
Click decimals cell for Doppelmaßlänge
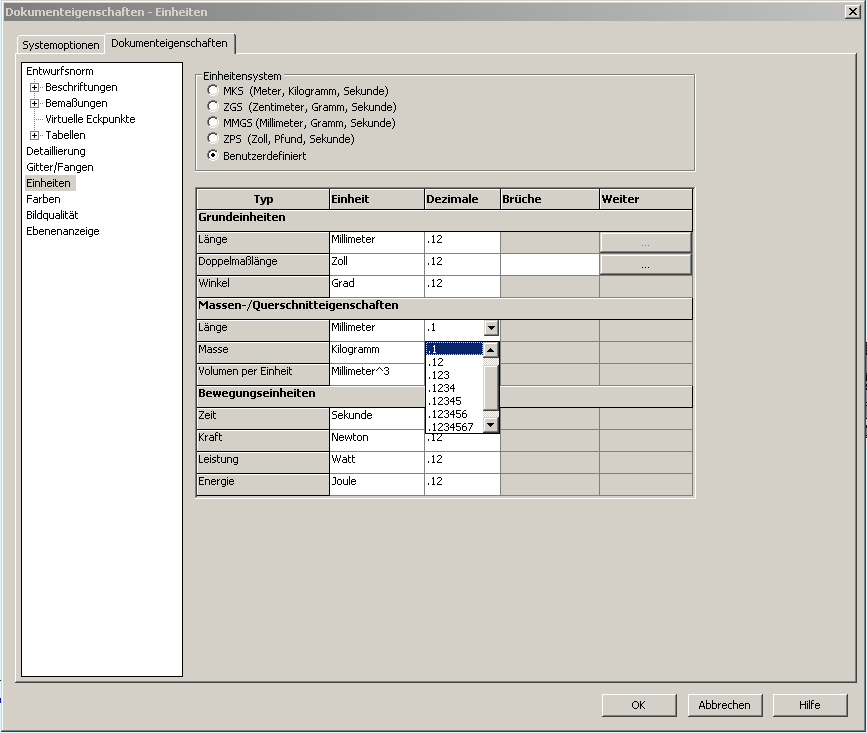tap(462, 265)
